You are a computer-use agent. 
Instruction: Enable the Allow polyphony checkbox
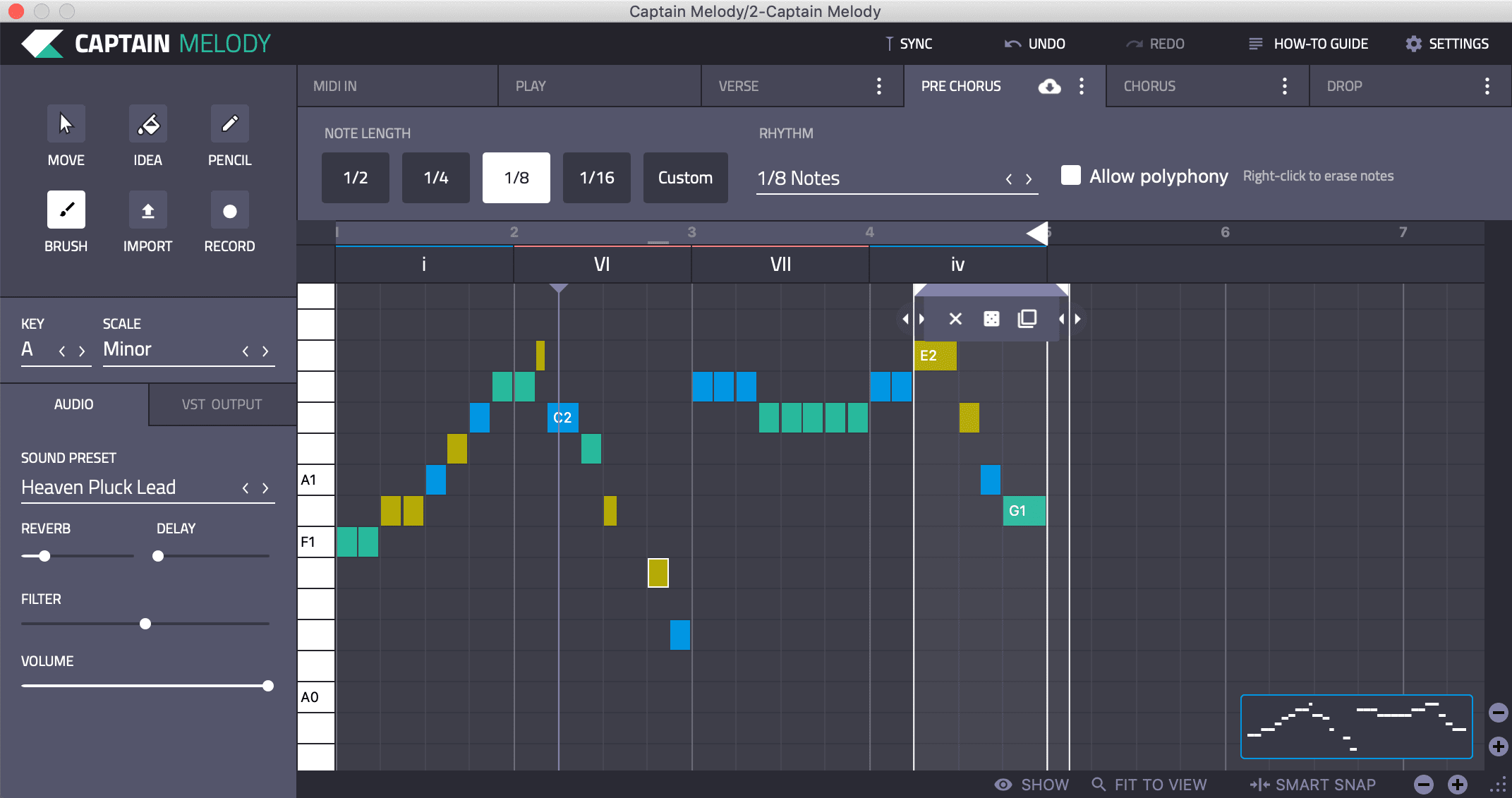coord(1071,176)
